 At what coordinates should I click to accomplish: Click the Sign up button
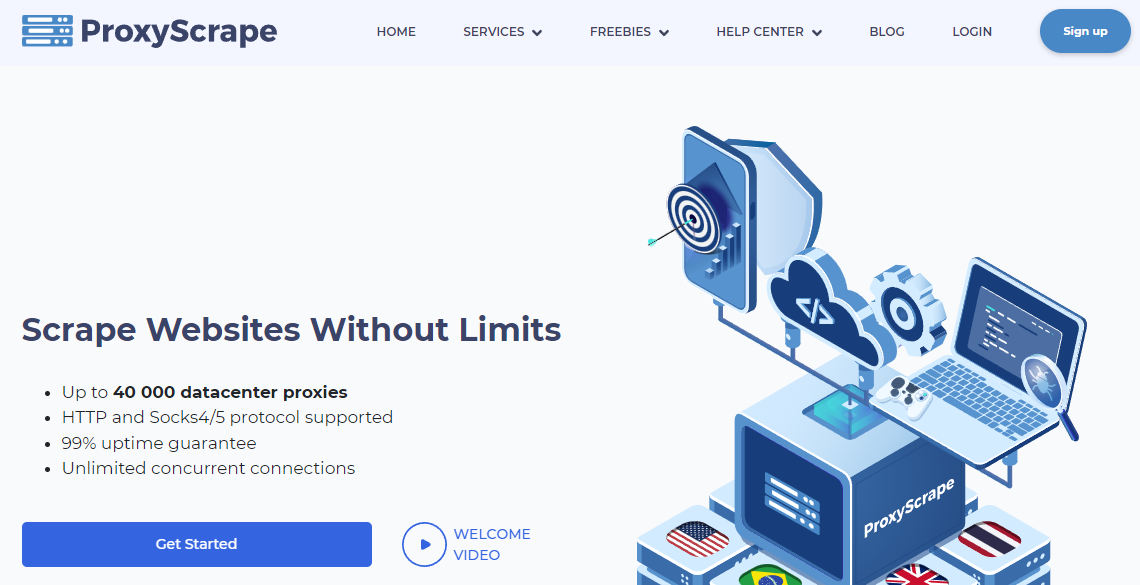(1085, 31)
